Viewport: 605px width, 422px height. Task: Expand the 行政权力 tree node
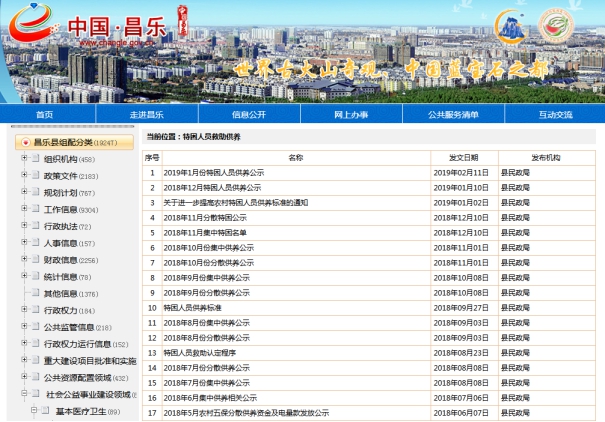click(x=24, y=310)
